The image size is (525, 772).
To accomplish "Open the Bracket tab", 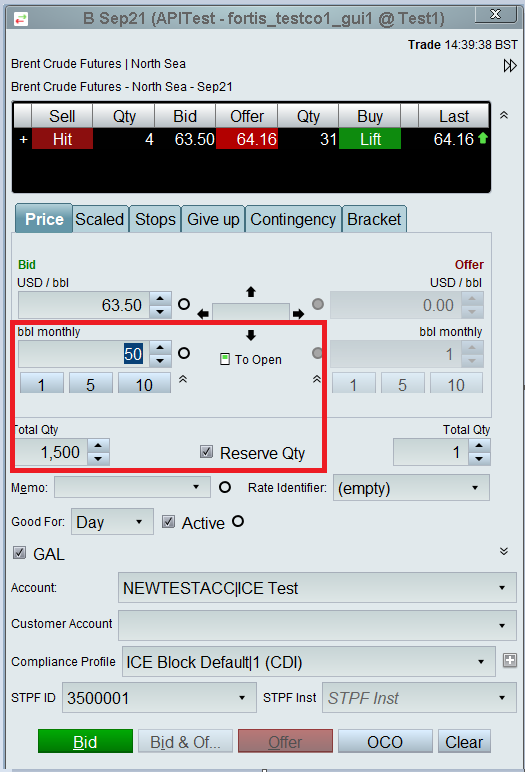I will pos(374,219).
